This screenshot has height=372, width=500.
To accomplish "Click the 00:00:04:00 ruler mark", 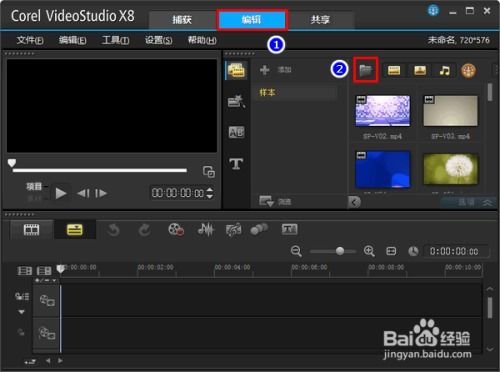I will pos(232,267).
